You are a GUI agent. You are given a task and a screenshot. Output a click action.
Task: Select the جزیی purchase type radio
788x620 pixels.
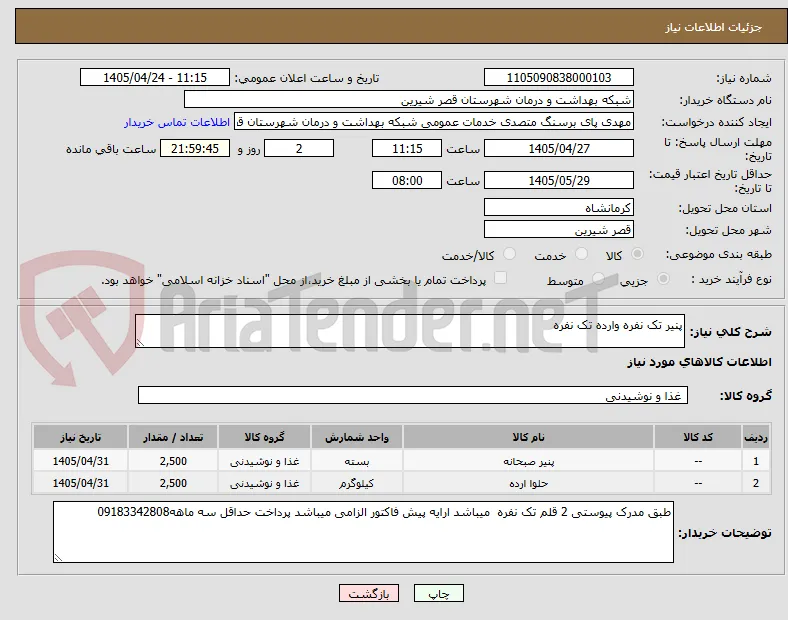663,278
